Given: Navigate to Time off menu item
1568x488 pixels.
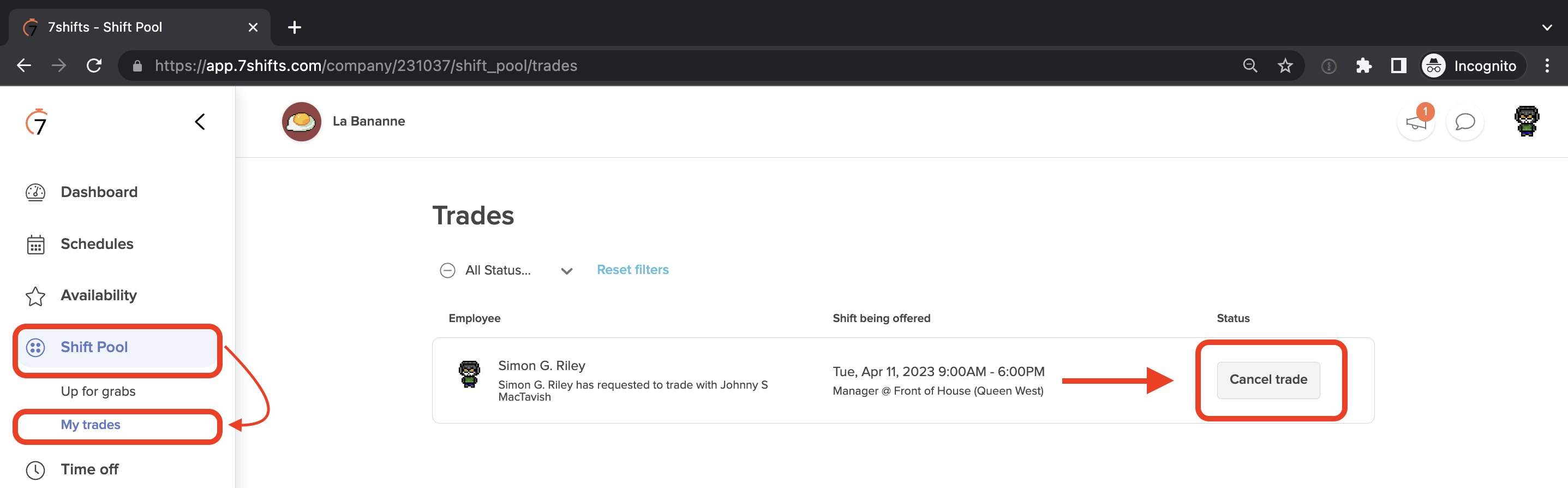Looking at the screenshot, I should tap(89, 470).
